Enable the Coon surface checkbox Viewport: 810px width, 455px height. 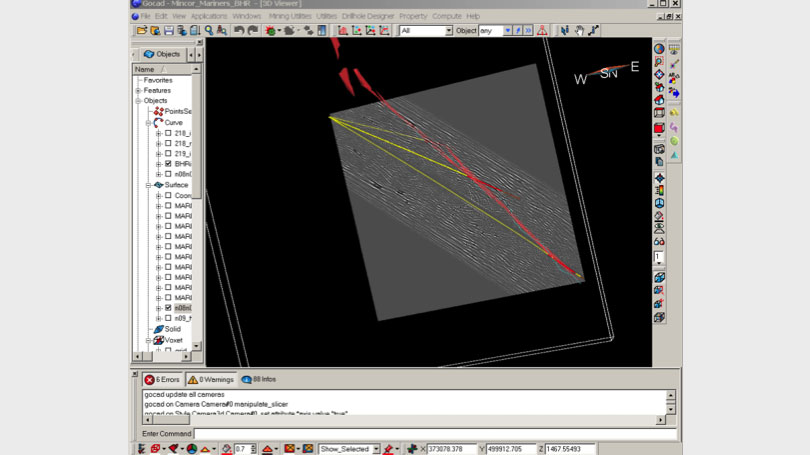coord(168,196)
